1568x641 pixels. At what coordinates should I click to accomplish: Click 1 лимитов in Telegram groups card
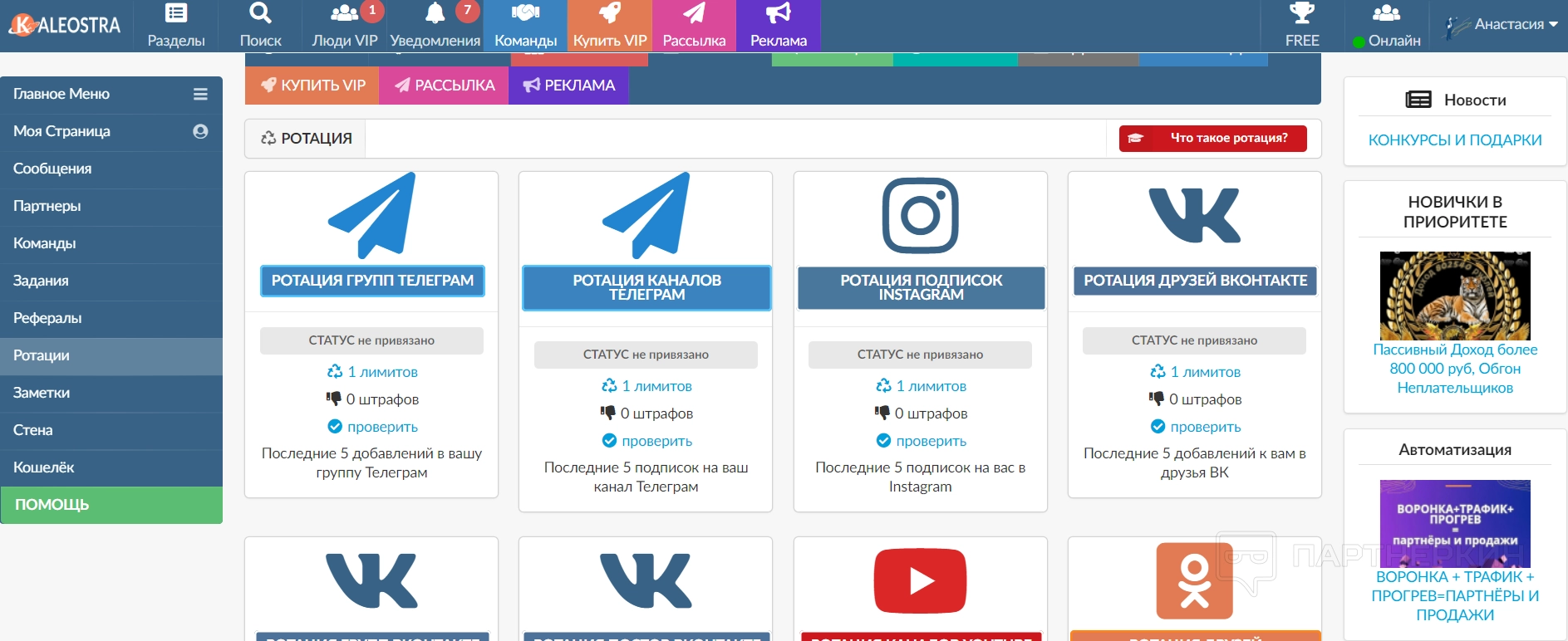click(x=372, y=372)
